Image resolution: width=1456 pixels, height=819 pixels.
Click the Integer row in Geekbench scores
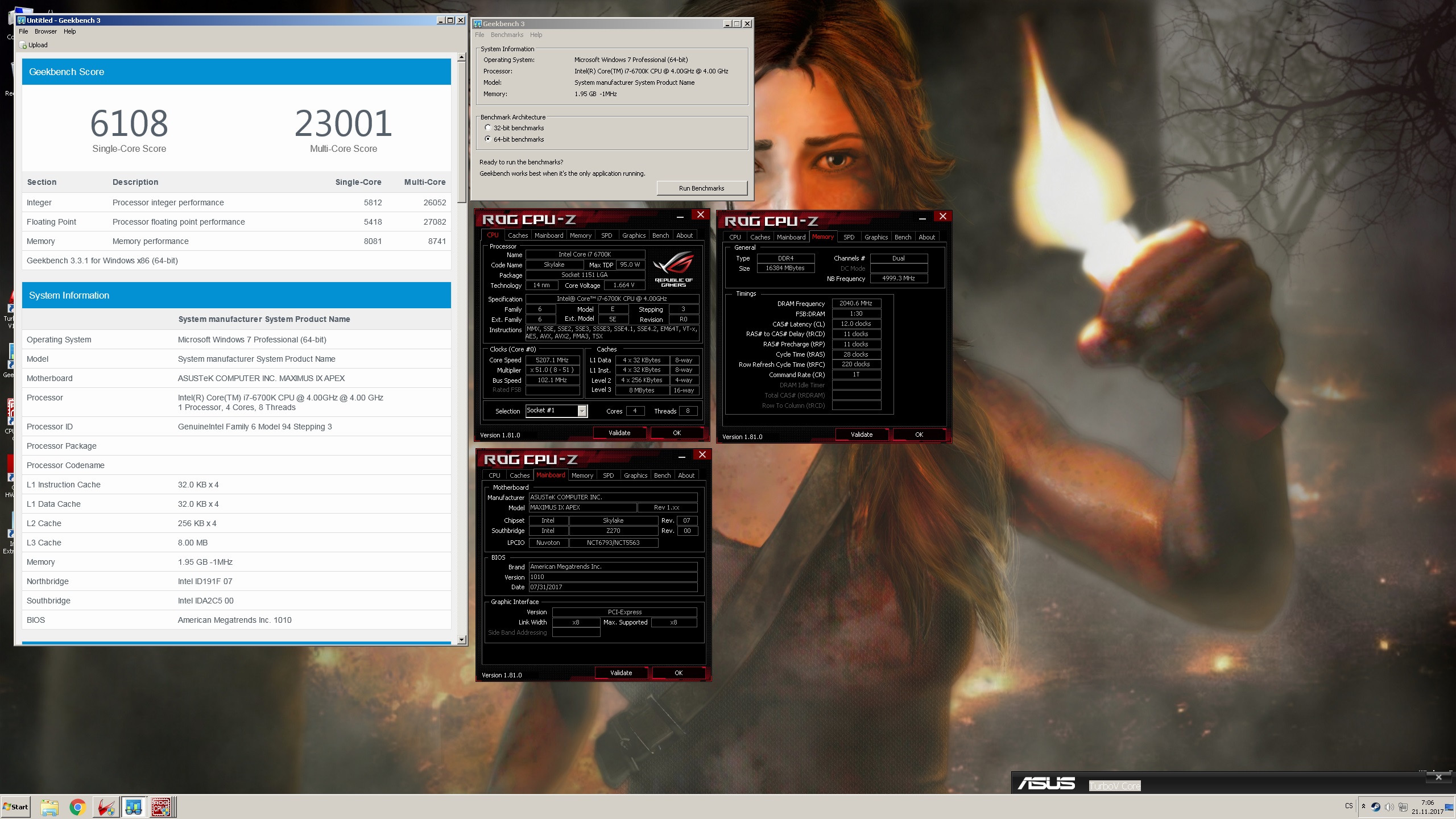coord(237,202)
